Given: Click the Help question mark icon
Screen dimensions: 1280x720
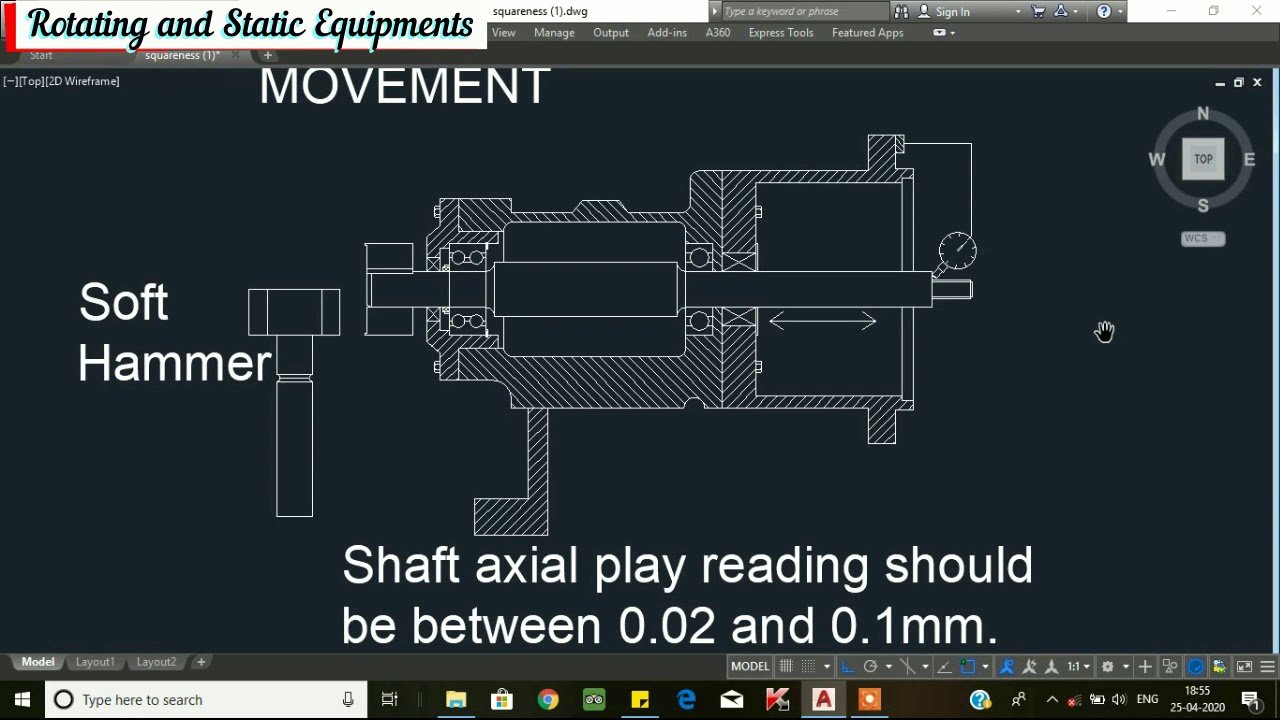Looking at the screenshot, I should (x=1104, y=11).
